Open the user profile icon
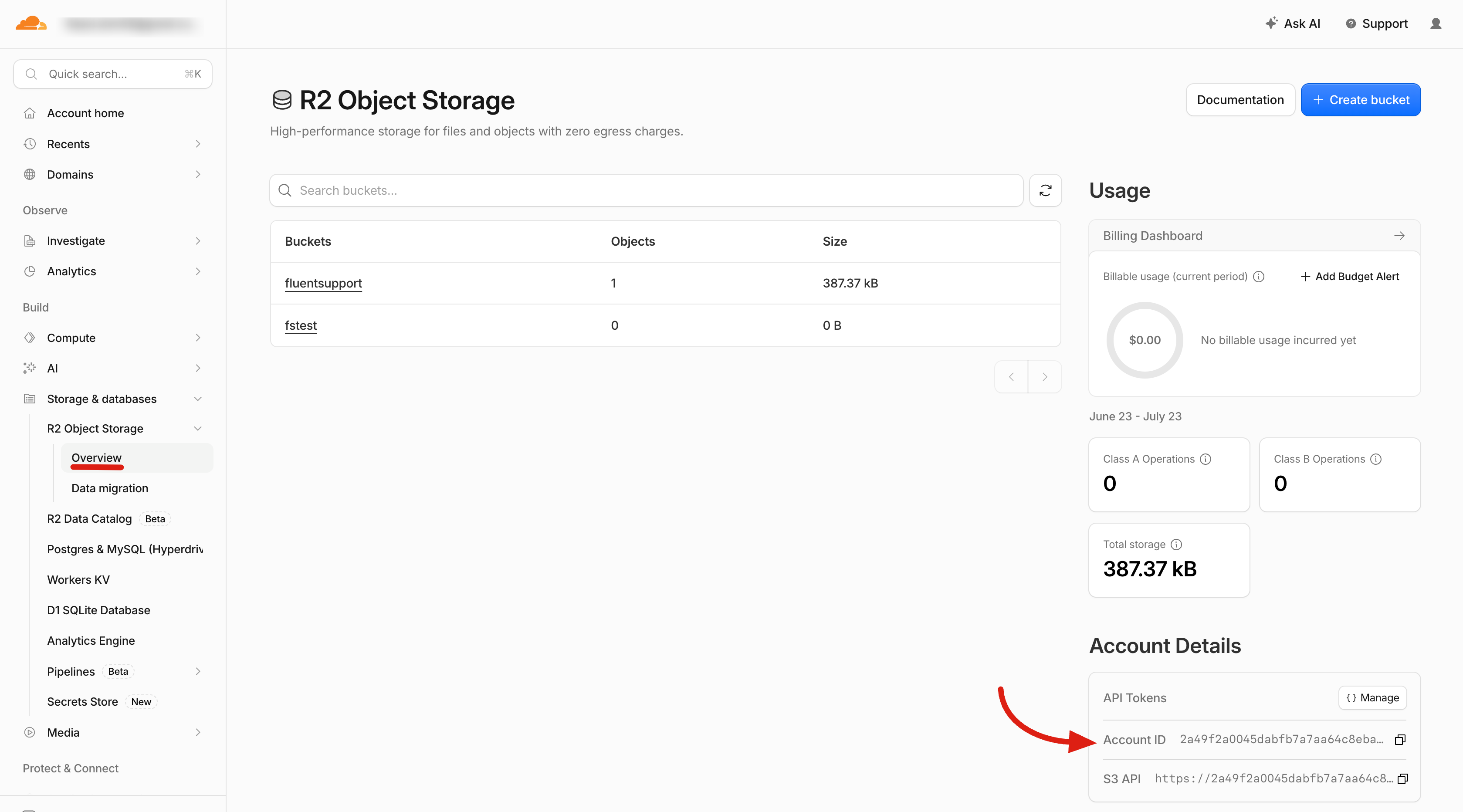 tap(1436, 23)
